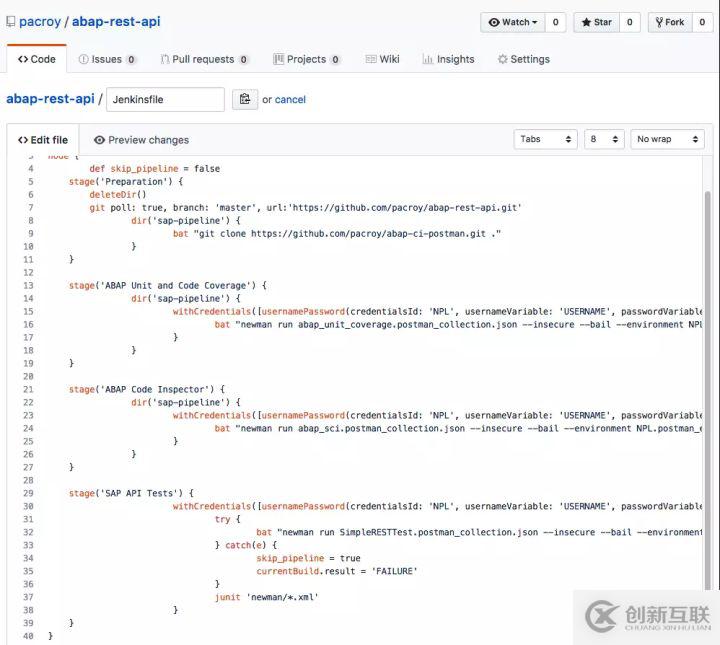This screenshot has width=720, height=645.
Task: Click the abap-rest-api breadcrumb link
Action: click(x=50, y=99)
